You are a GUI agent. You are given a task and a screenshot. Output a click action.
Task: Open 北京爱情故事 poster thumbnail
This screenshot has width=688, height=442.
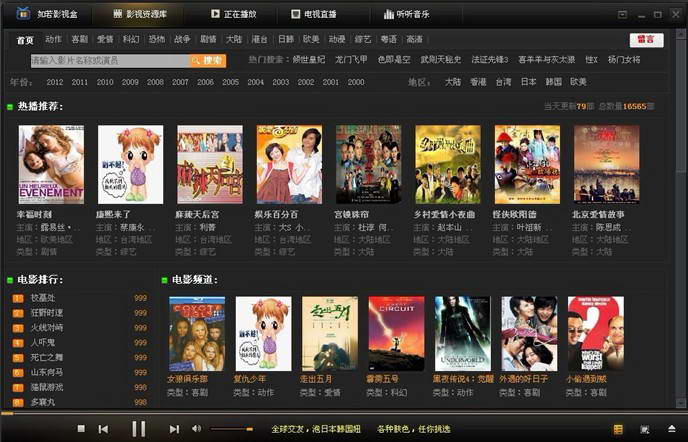pos(607,165)
